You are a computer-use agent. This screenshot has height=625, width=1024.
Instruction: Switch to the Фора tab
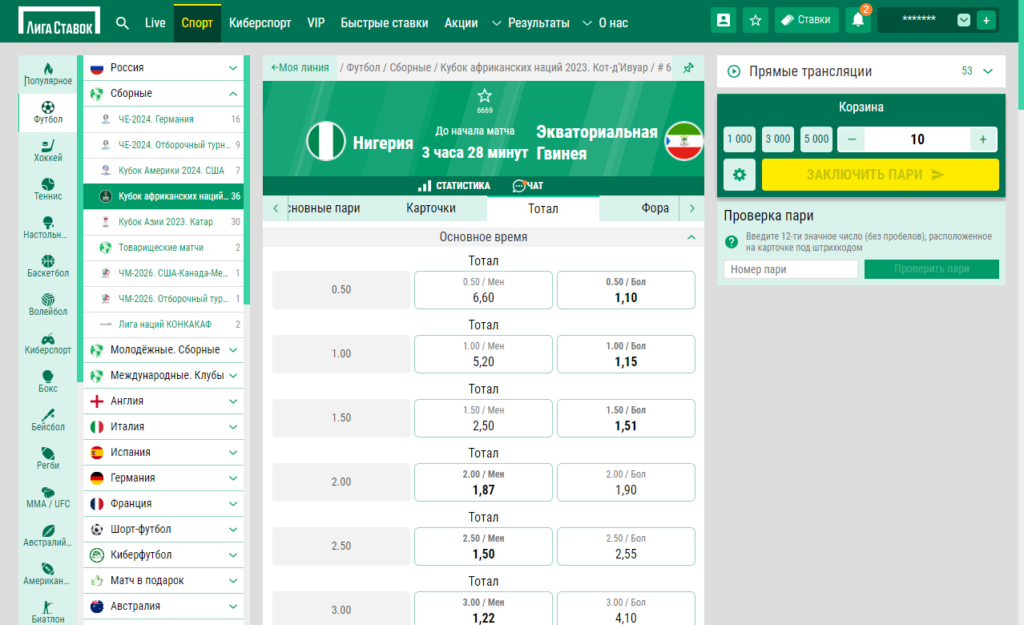click(x=654, y=208)
